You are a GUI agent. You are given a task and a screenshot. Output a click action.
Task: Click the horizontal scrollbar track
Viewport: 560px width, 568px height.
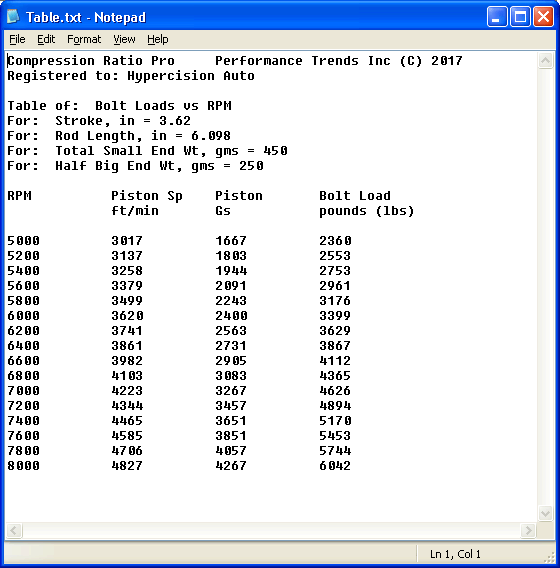271,531
